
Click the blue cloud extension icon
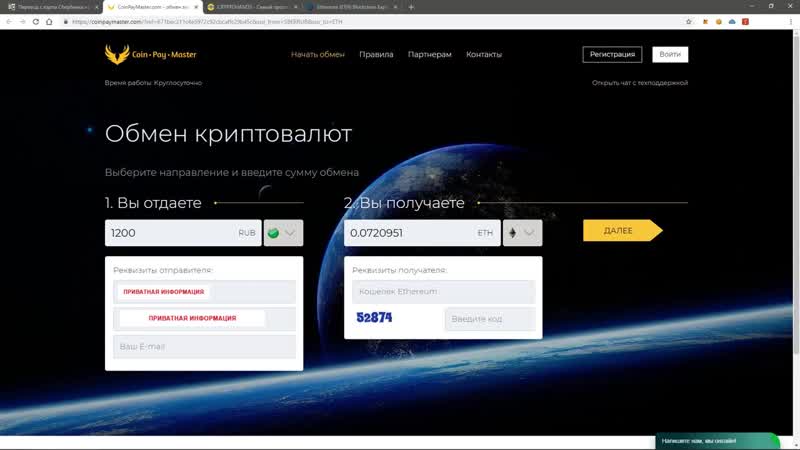pos(732,21)
